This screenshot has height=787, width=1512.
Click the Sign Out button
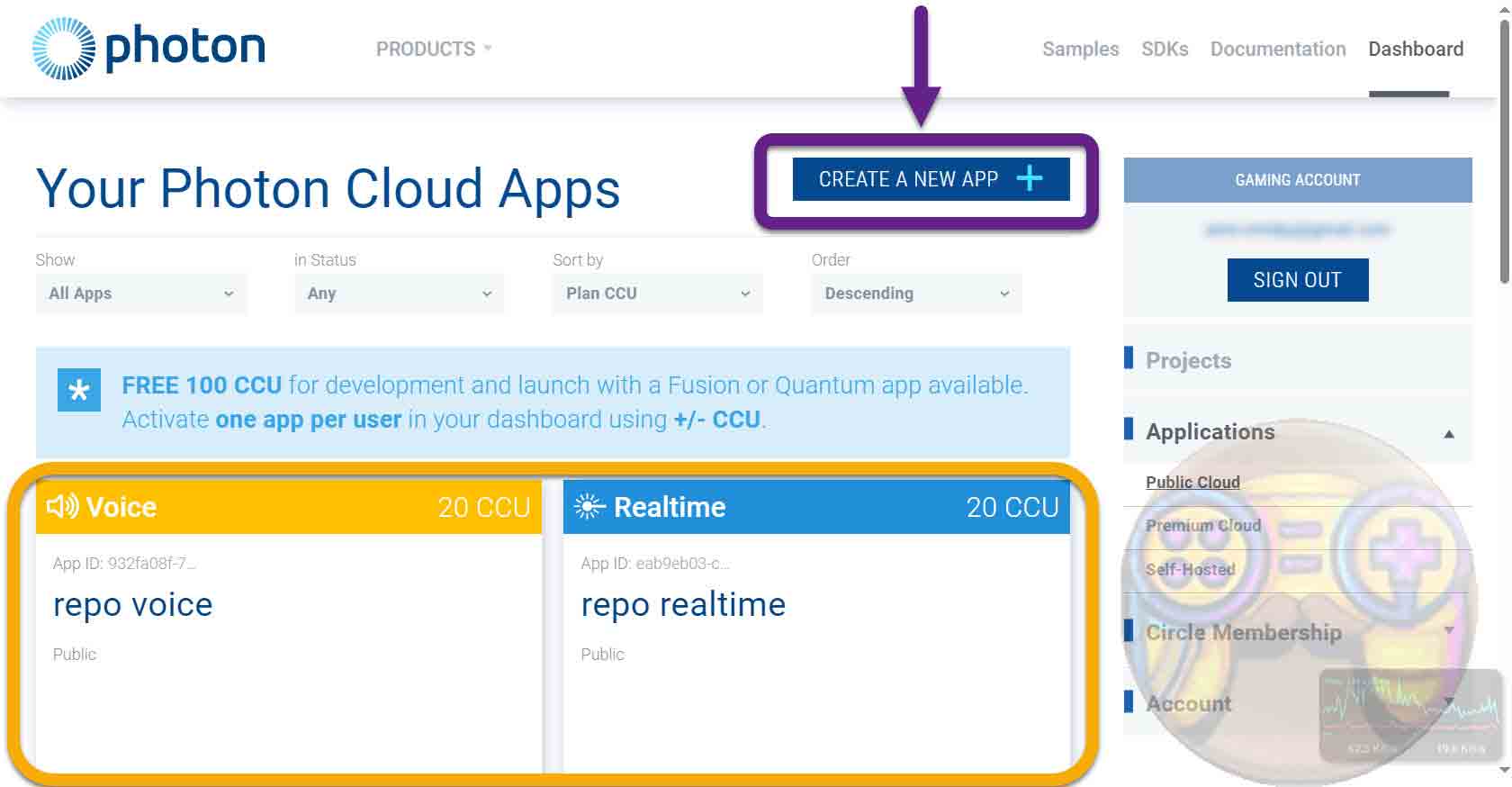[x=1298, y=280]
